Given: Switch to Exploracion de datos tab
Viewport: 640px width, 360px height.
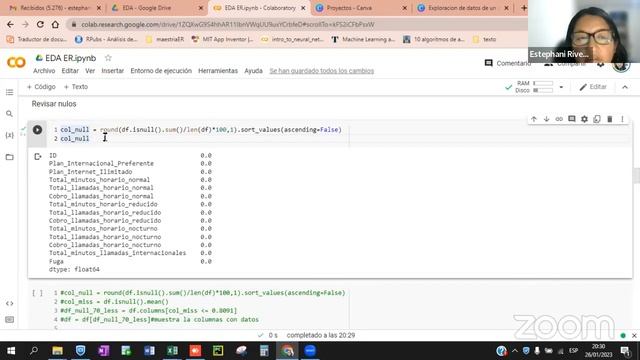Looking at the screenshot, I should click(463, 8).
